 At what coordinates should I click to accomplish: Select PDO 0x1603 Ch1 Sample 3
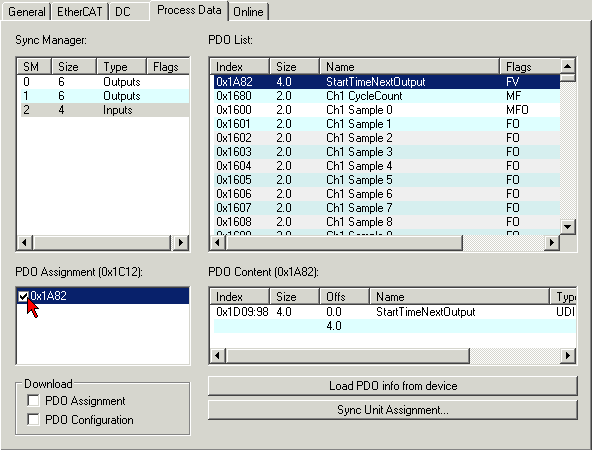pyautogui.click(x=387, y=152)
